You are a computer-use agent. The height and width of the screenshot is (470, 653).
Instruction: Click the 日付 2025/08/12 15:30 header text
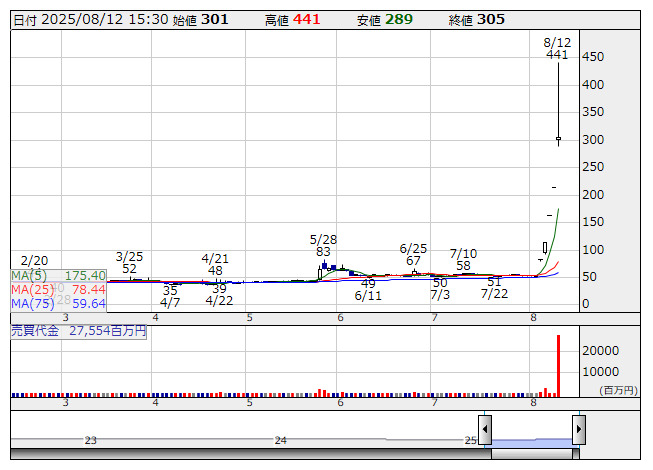pyautogui.click(x=90, y=19)
